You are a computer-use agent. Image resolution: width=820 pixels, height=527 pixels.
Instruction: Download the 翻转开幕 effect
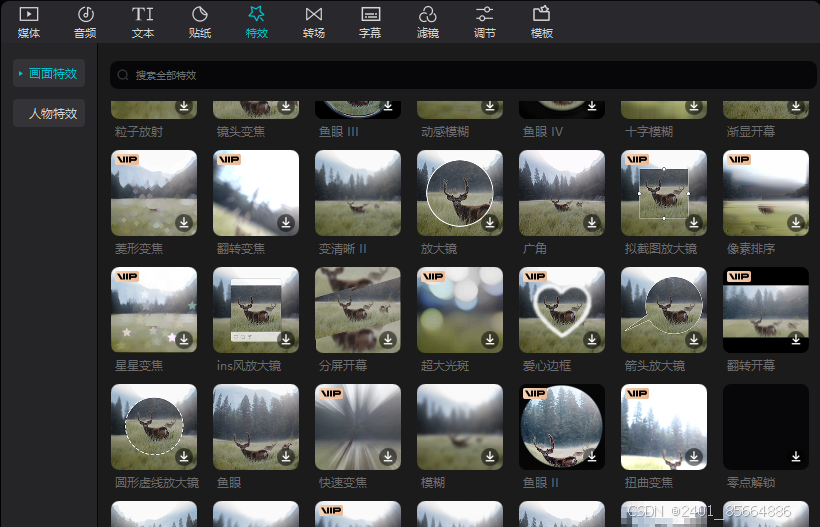[x=795, y=340]
